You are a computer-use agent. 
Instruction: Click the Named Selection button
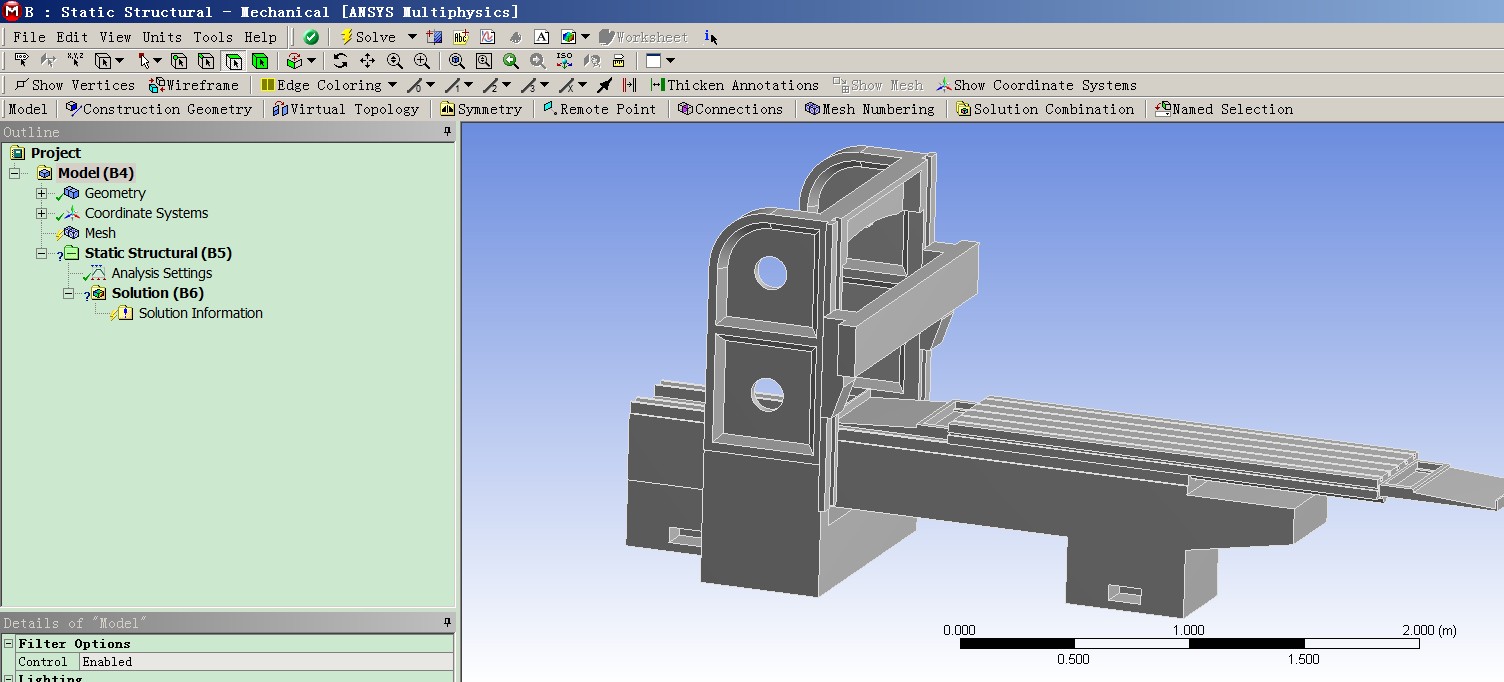click(x=1224, y=109)
